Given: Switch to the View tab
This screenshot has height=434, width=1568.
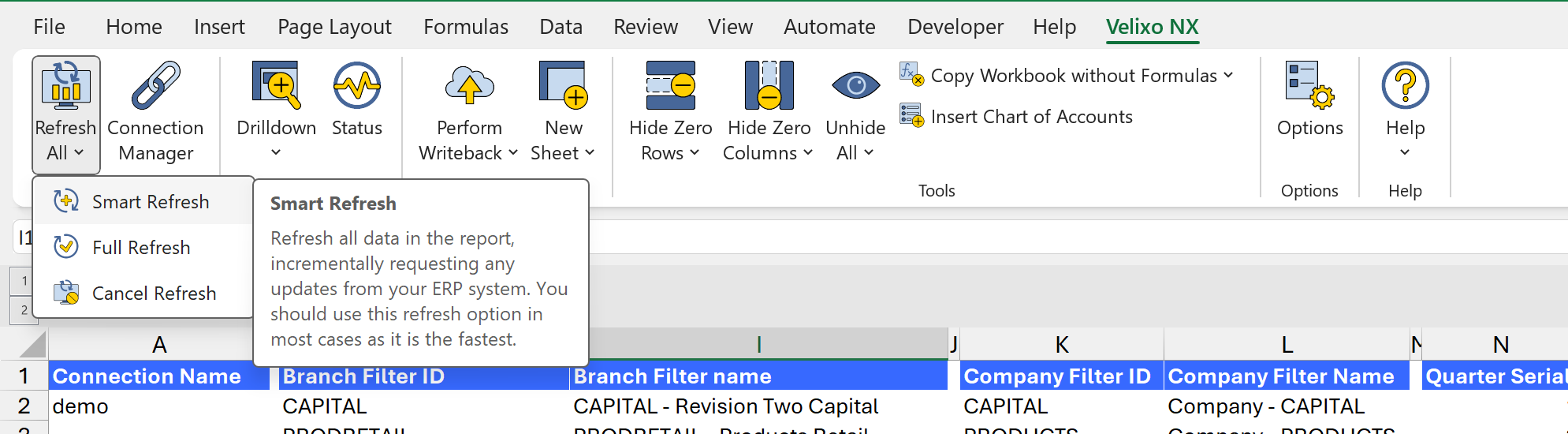Looking at the screenshot, I should coord(730,27).
